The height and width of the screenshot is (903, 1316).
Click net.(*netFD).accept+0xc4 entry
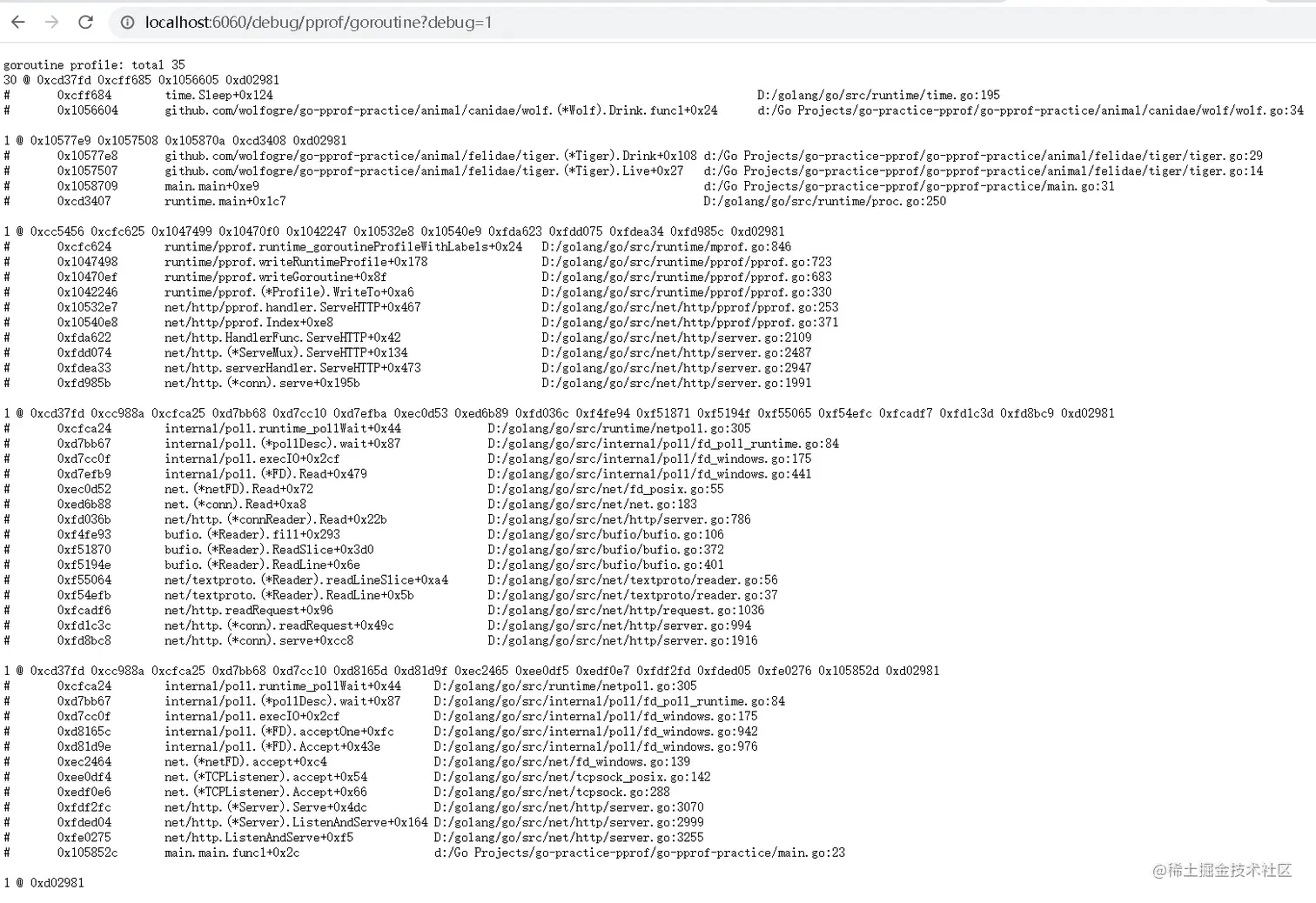[245, 762]
